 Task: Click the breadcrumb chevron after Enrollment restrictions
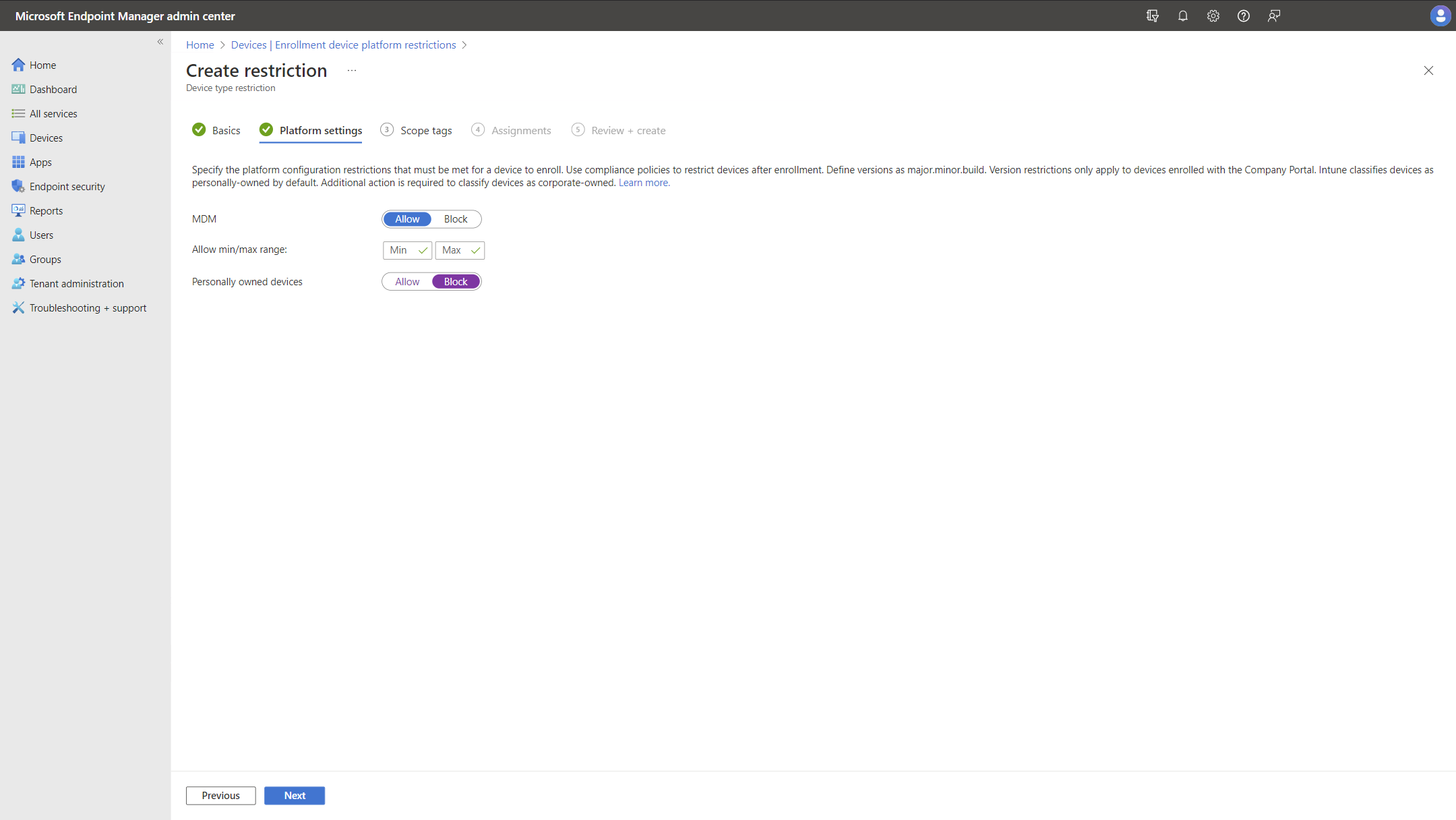[464, 45]
